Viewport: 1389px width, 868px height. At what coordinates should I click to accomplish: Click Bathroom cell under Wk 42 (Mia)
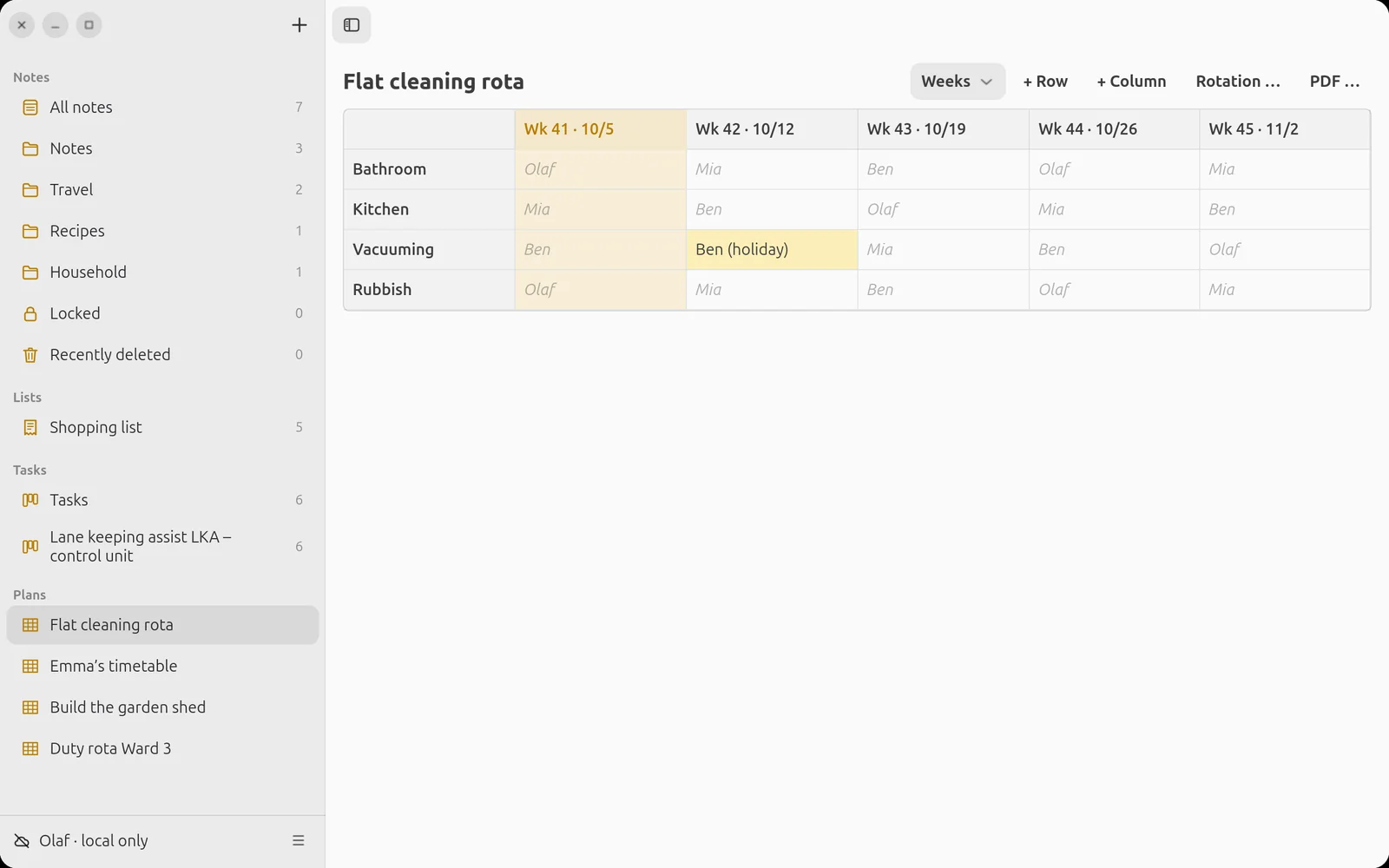click(772, 169)
